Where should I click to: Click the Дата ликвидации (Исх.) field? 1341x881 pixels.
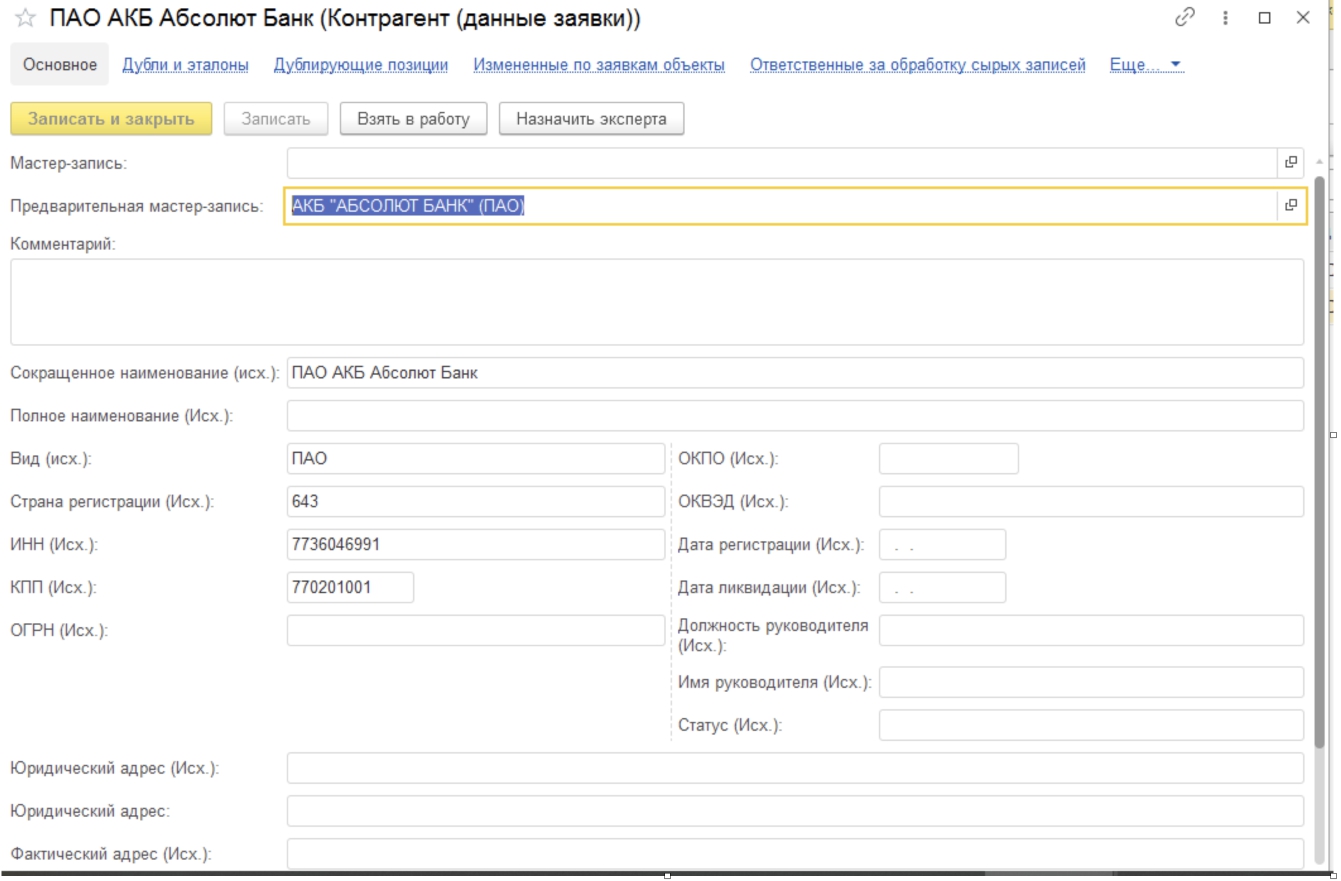(x=942, y=588)
